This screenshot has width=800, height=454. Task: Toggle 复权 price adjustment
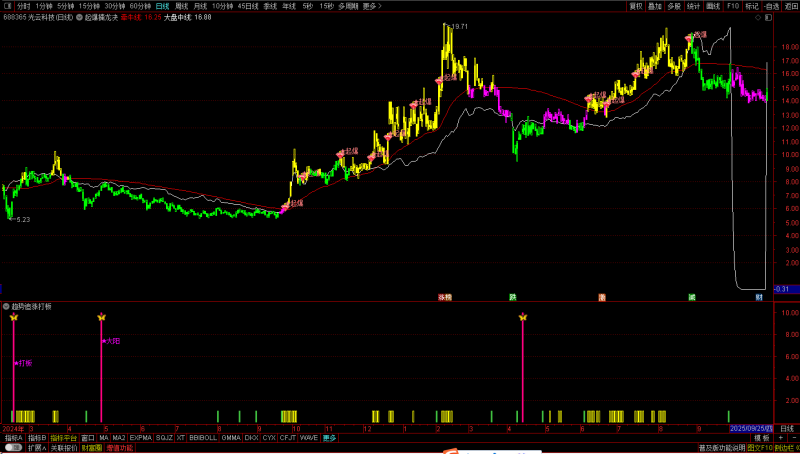[636, 5]
